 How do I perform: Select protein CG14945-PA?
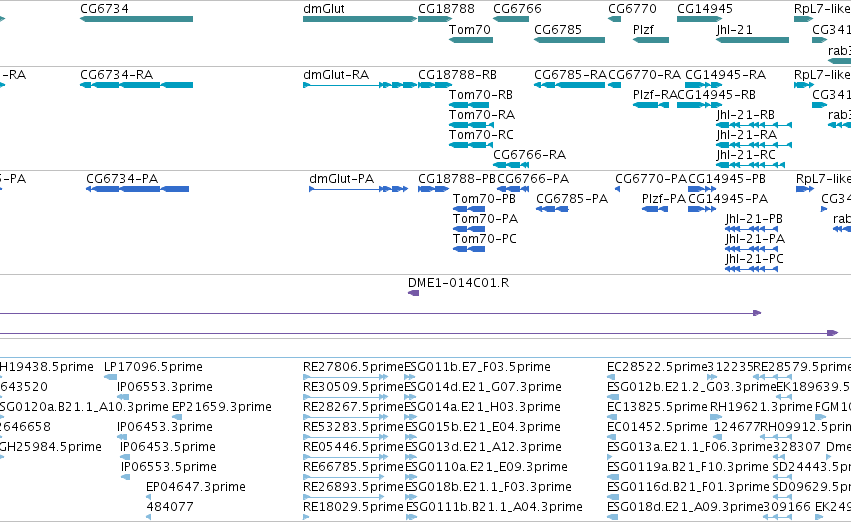728,199
